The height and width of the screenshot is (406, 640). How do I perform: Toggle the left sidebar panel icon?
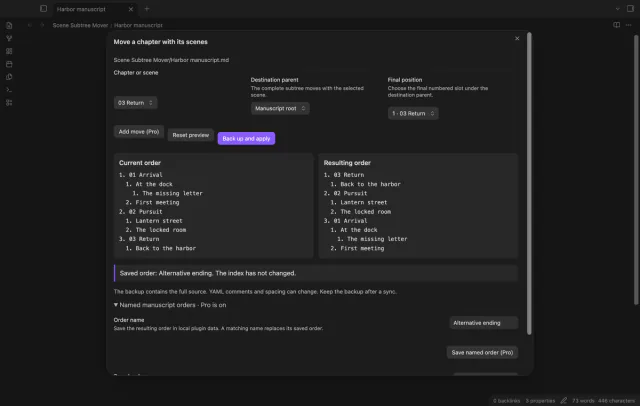(x=43, y=9)
